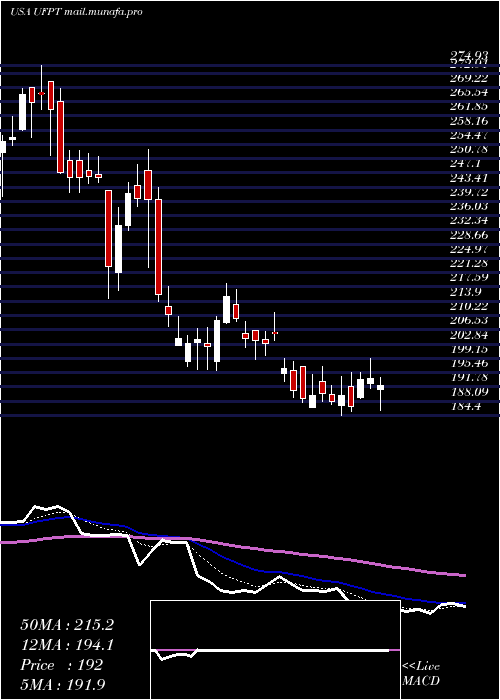
Task: Click the 236.03 price level label
Action: pyautogui.click(x=469, y=206)
